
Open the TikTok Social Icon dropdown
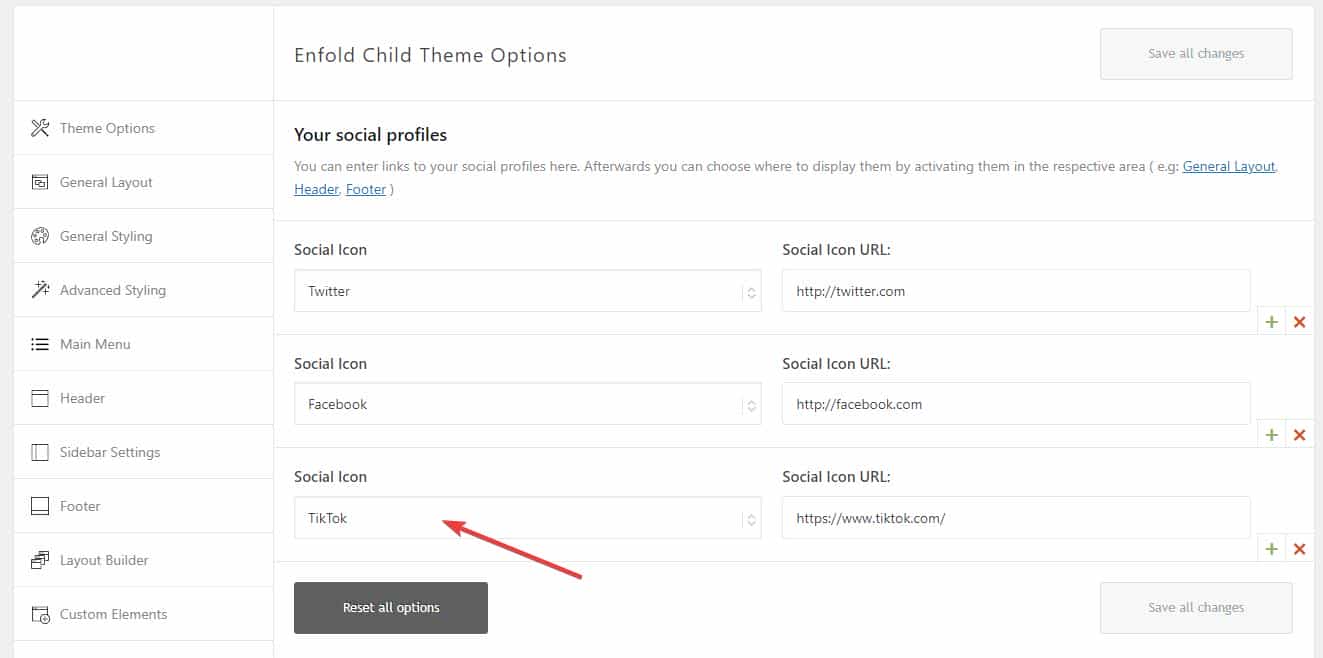click(x=528, y=518)
